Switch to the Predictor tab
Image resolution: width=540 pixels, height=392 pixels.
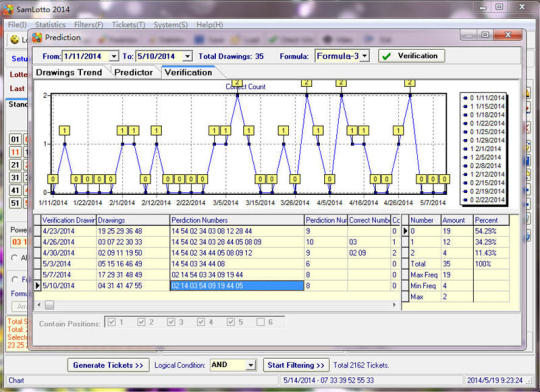click(134, 72)
